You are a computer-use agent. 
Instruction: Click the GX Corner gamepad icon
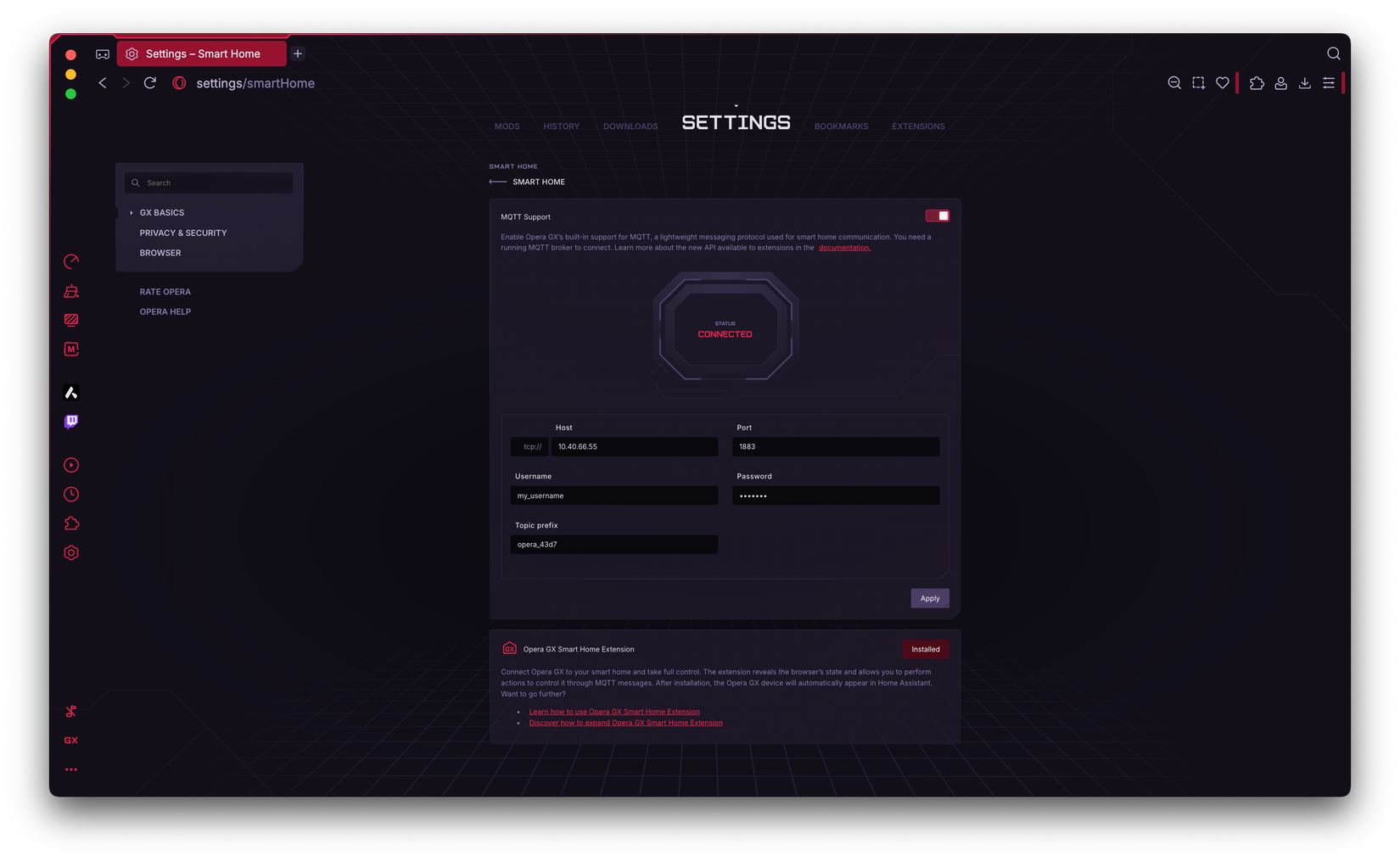[103, 53]
